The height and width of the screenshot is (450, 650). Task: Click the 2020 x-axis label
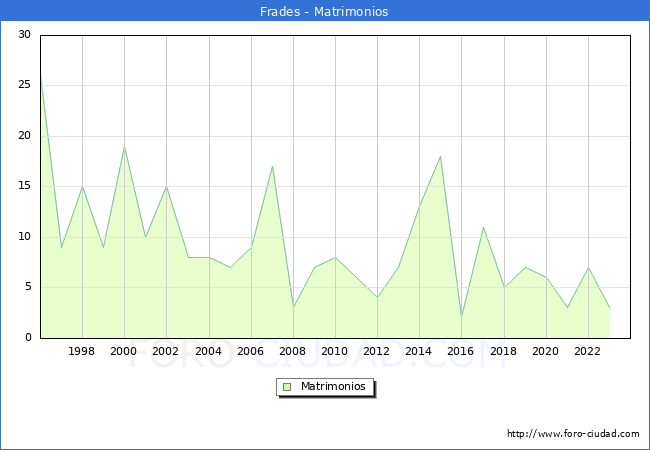click(546, 351)
